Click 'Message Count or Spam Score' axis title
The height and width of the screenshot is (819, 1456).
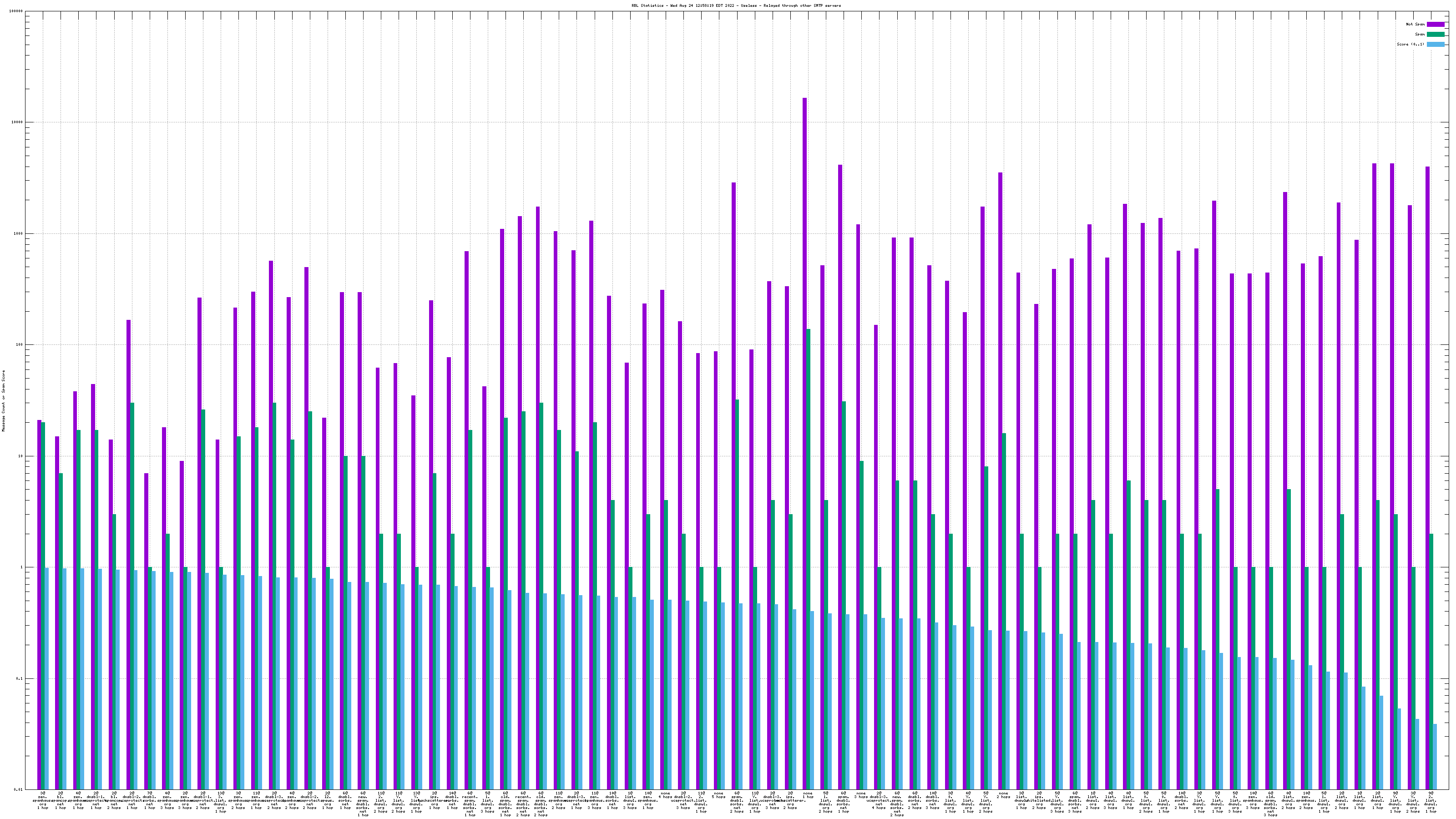point(3,401)
